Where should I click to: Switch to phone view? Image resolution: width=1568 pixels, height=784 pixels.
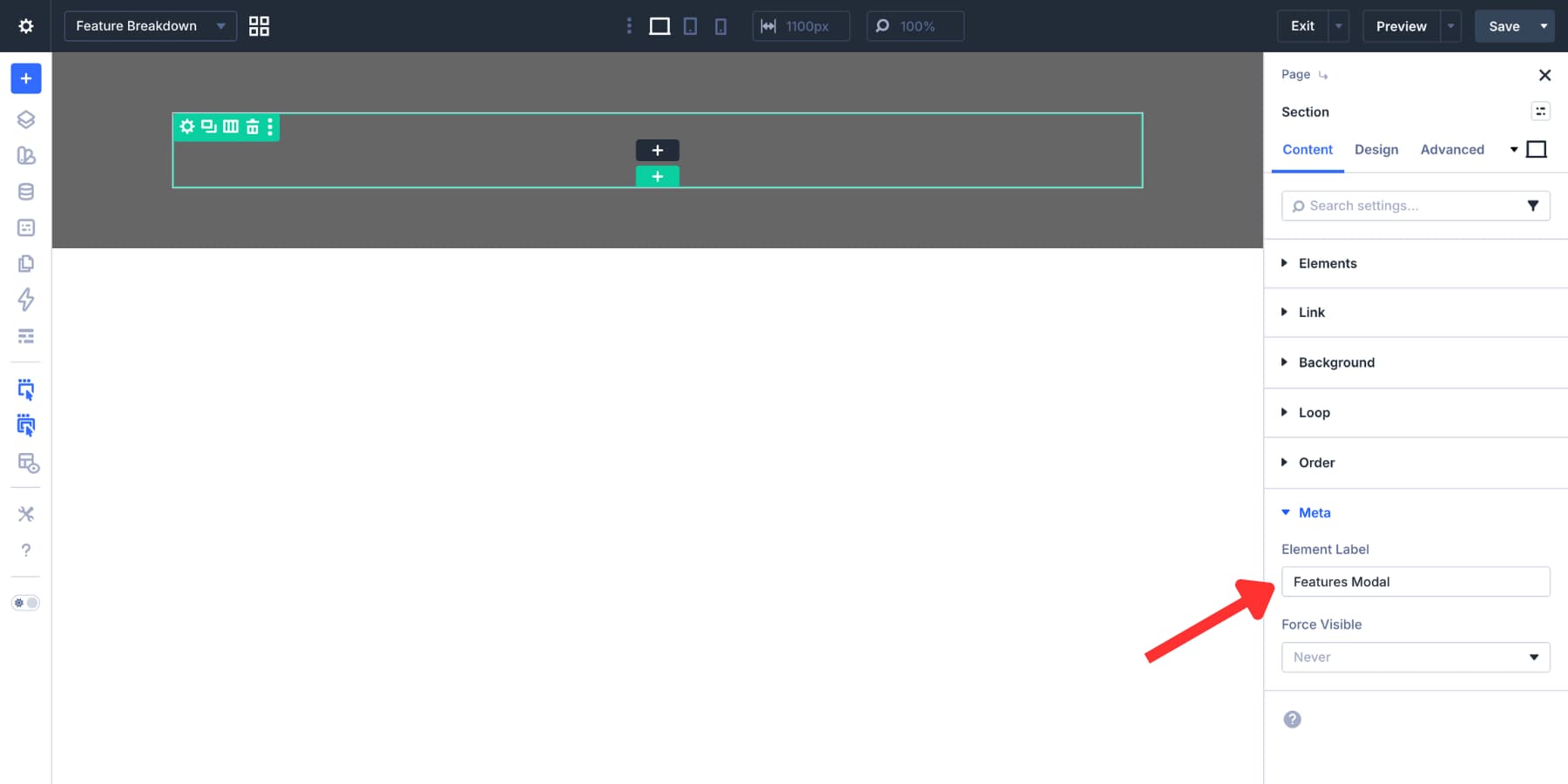point(720,26)
